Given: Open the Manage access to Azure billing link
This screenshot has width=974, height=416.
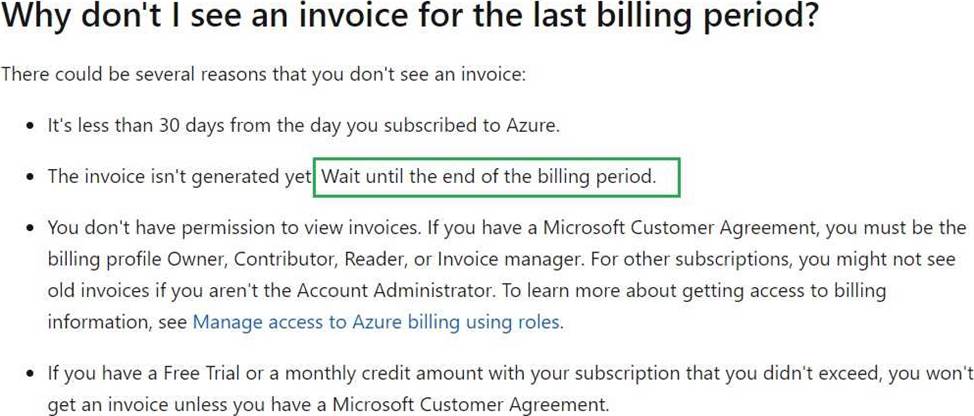Looking at the screenshot, I should (x=376, y=322).
